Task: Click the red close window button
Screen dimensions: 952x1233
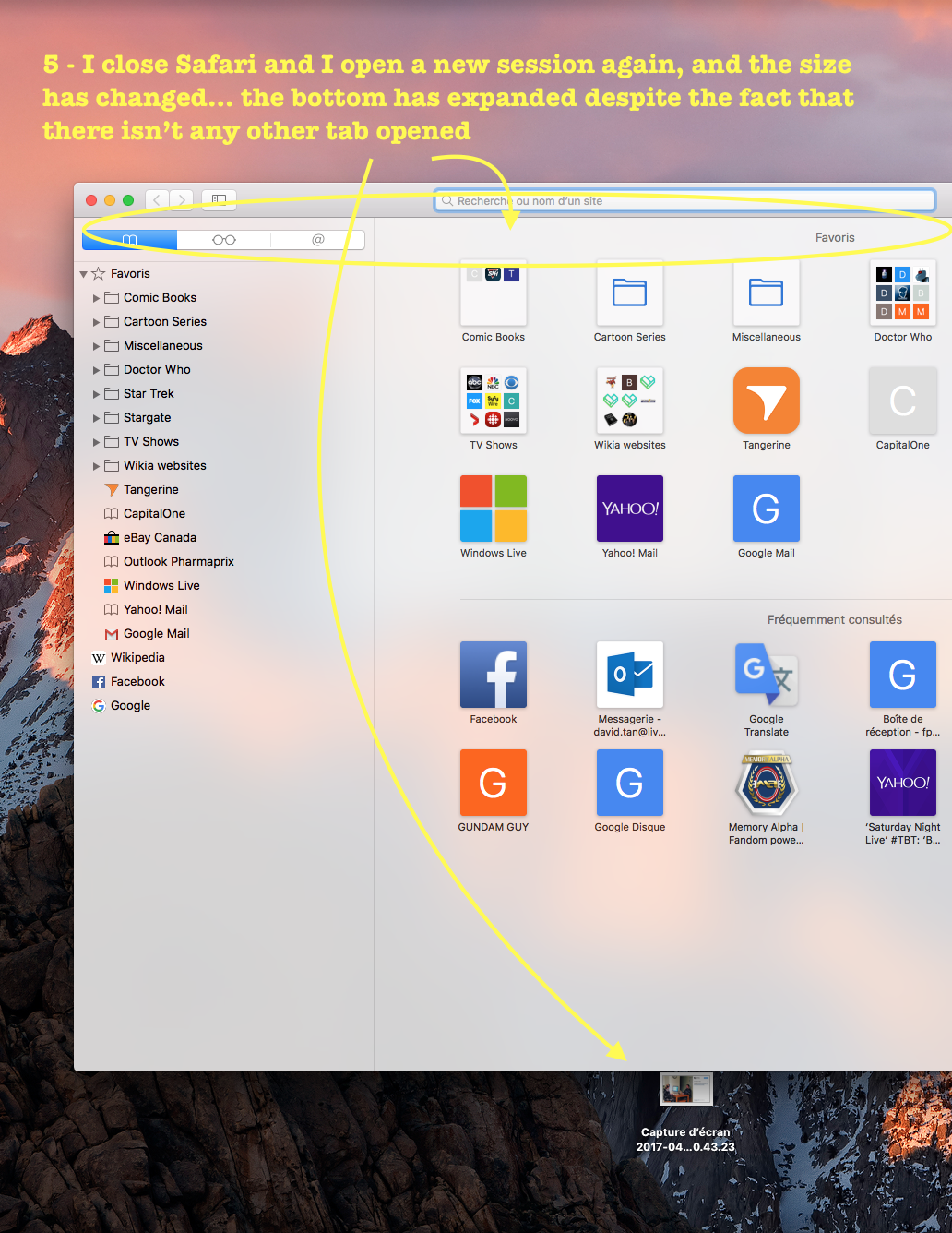Action: pyautogui.click(x=91, y=200)
